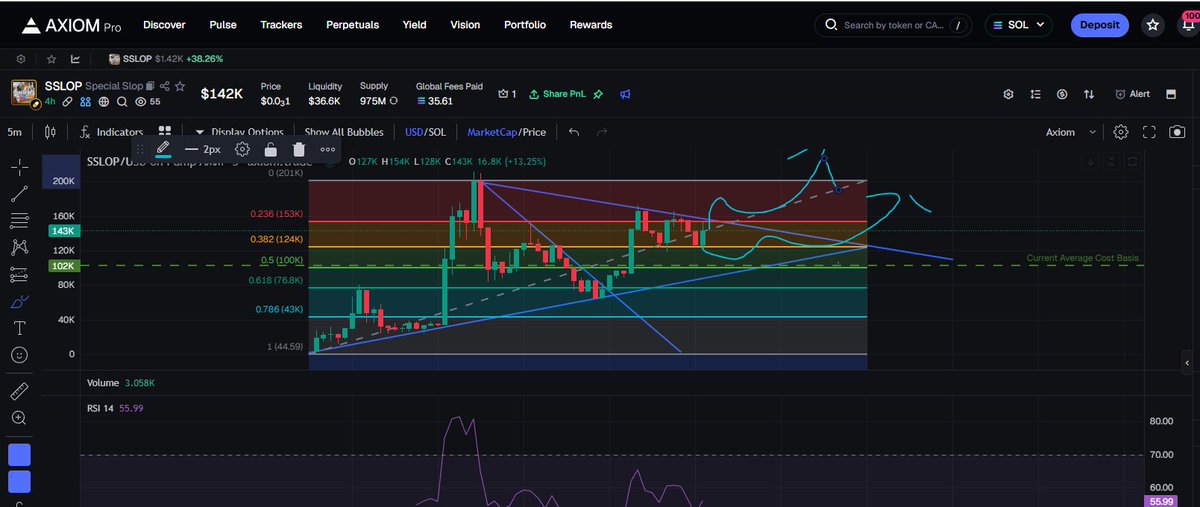Select the ruler measure tool
Screen dimensions: 1200x507
click(19, 390)
